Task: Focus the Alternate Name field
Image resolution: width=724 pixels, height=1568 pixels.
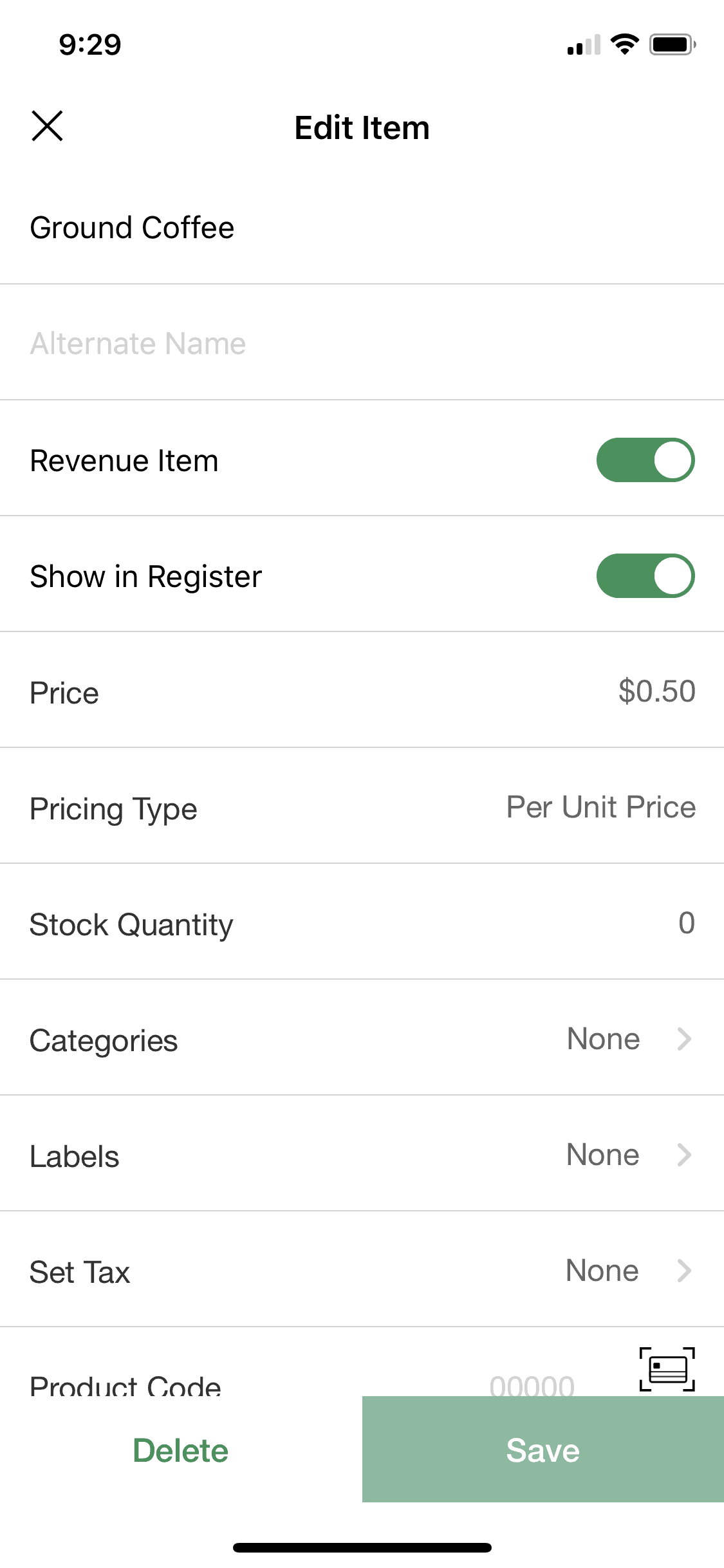Action: coord(362,342)
